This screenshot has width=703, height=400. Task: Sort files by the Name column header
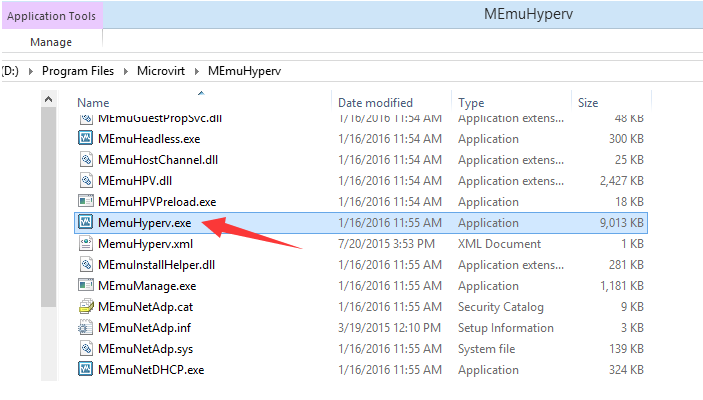pyautogui.click(x=93, y=103)
